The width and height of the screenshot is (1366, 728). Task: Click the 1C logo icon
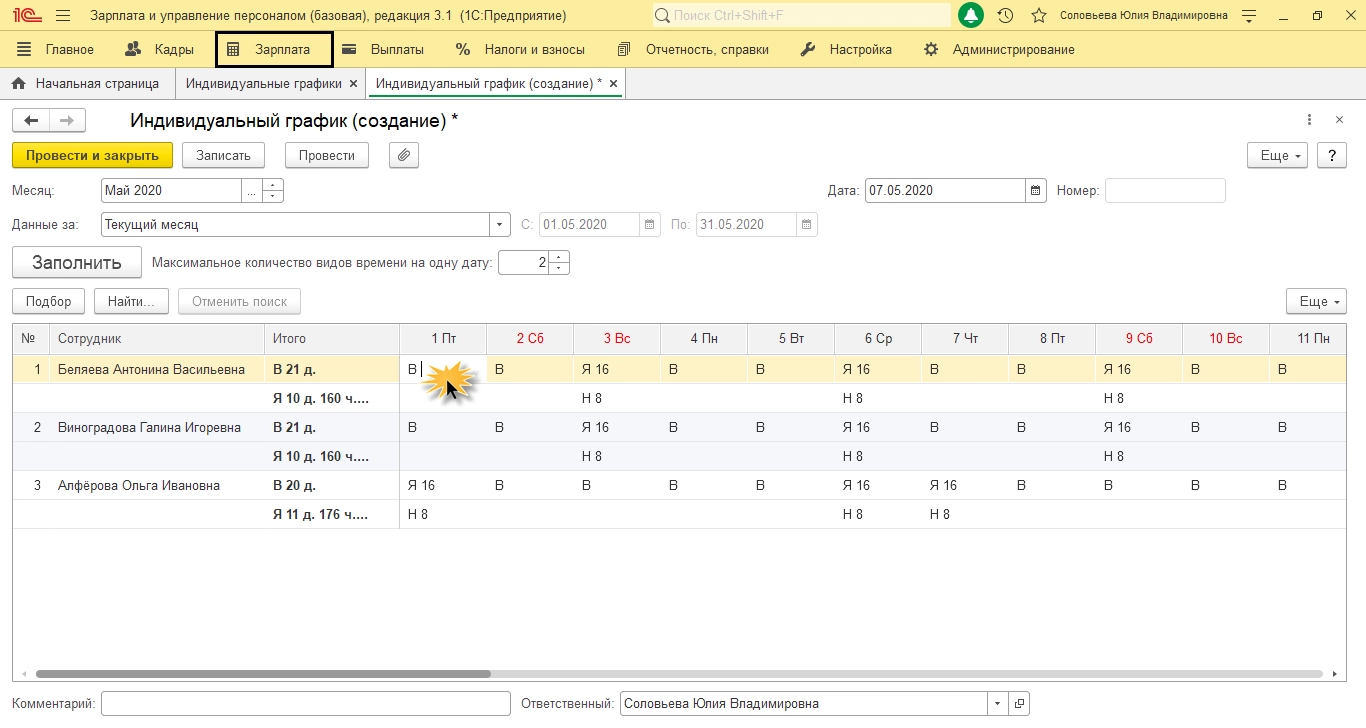point(26,16)
